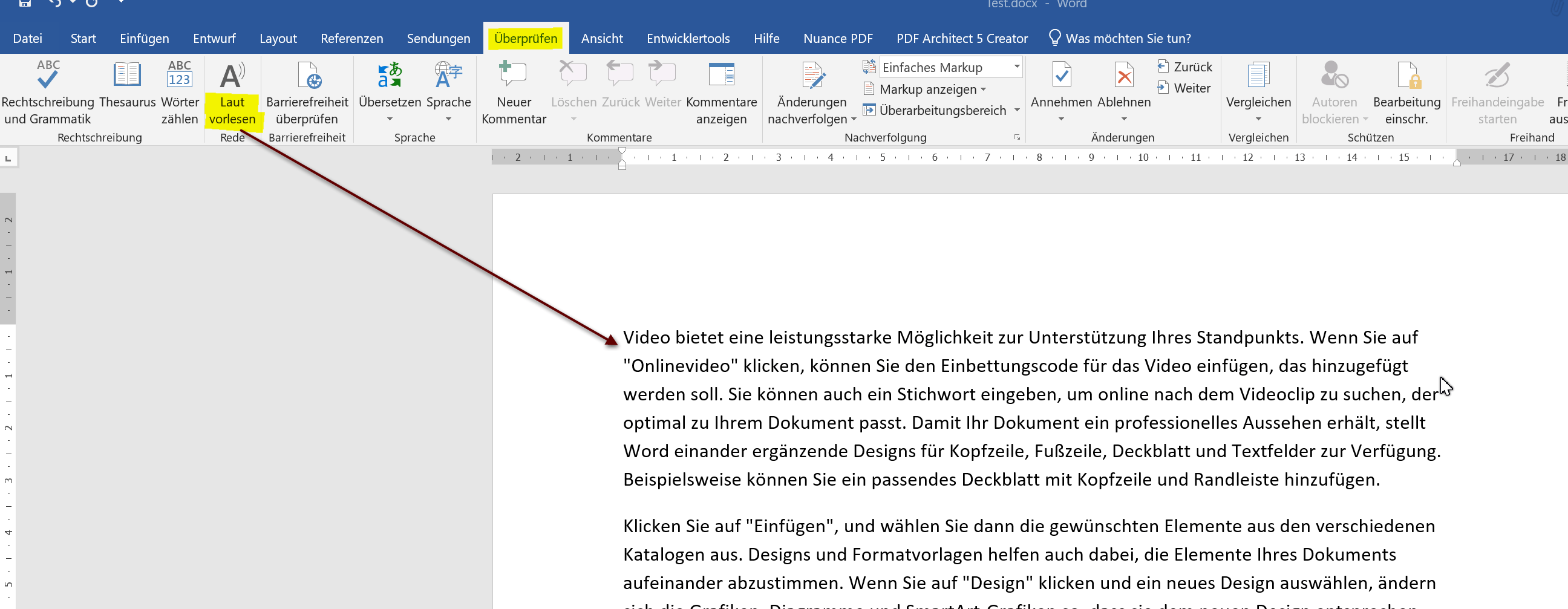Start Laut vorlesen

[x=232, y=93]
